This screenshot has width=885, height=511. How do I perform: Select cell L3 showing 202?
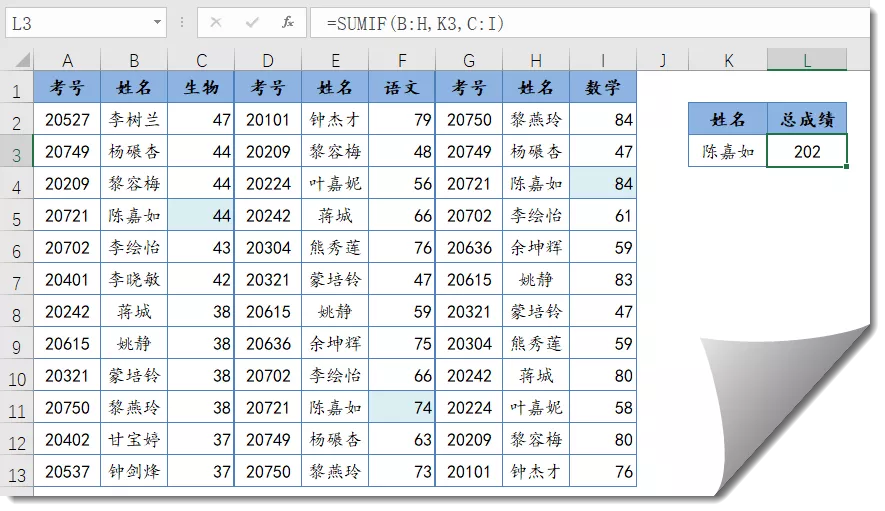tap(807, 152)
